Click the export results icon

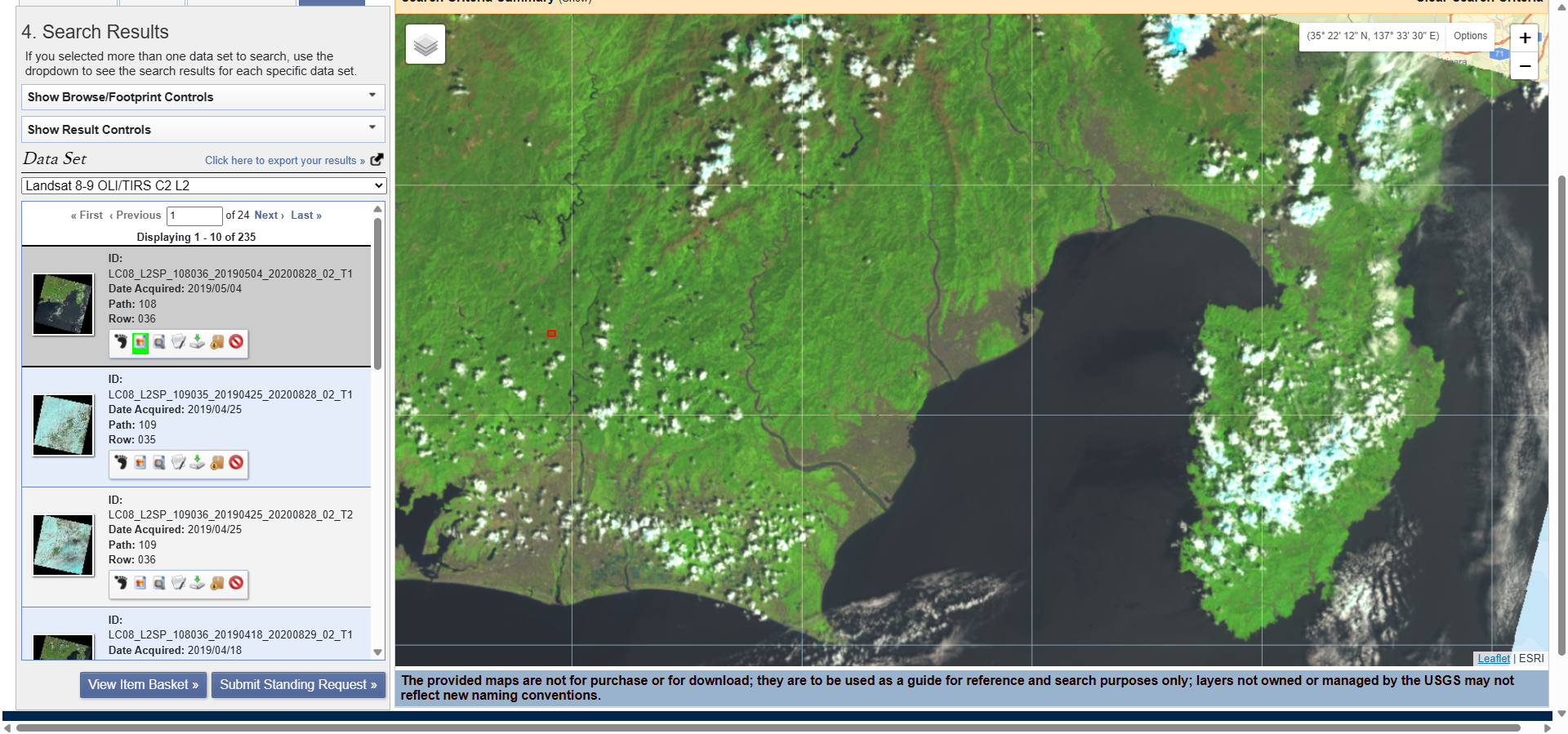(x=376, y=160)
